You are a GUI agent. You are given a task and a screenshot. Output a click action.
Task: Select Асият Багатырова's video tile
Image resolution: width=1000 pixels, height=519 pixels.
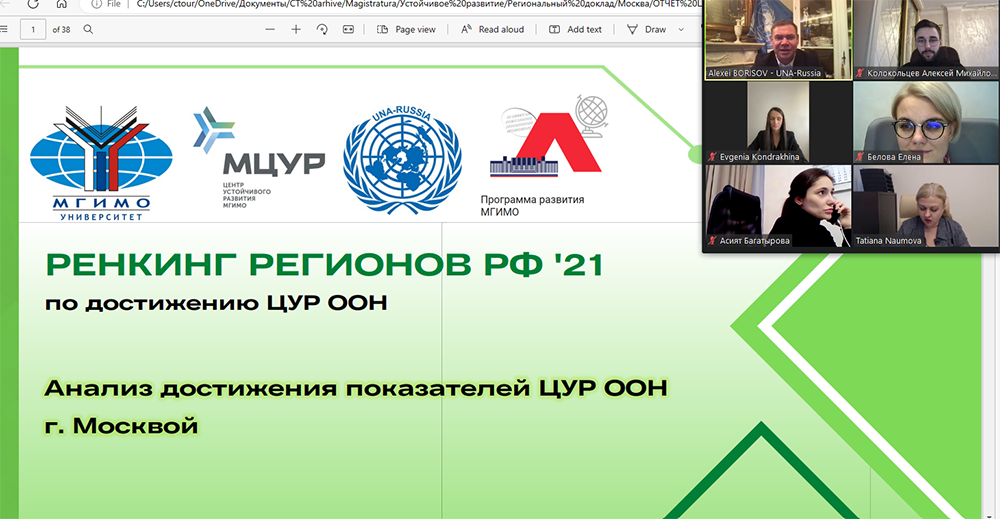[x=778, y=206]
